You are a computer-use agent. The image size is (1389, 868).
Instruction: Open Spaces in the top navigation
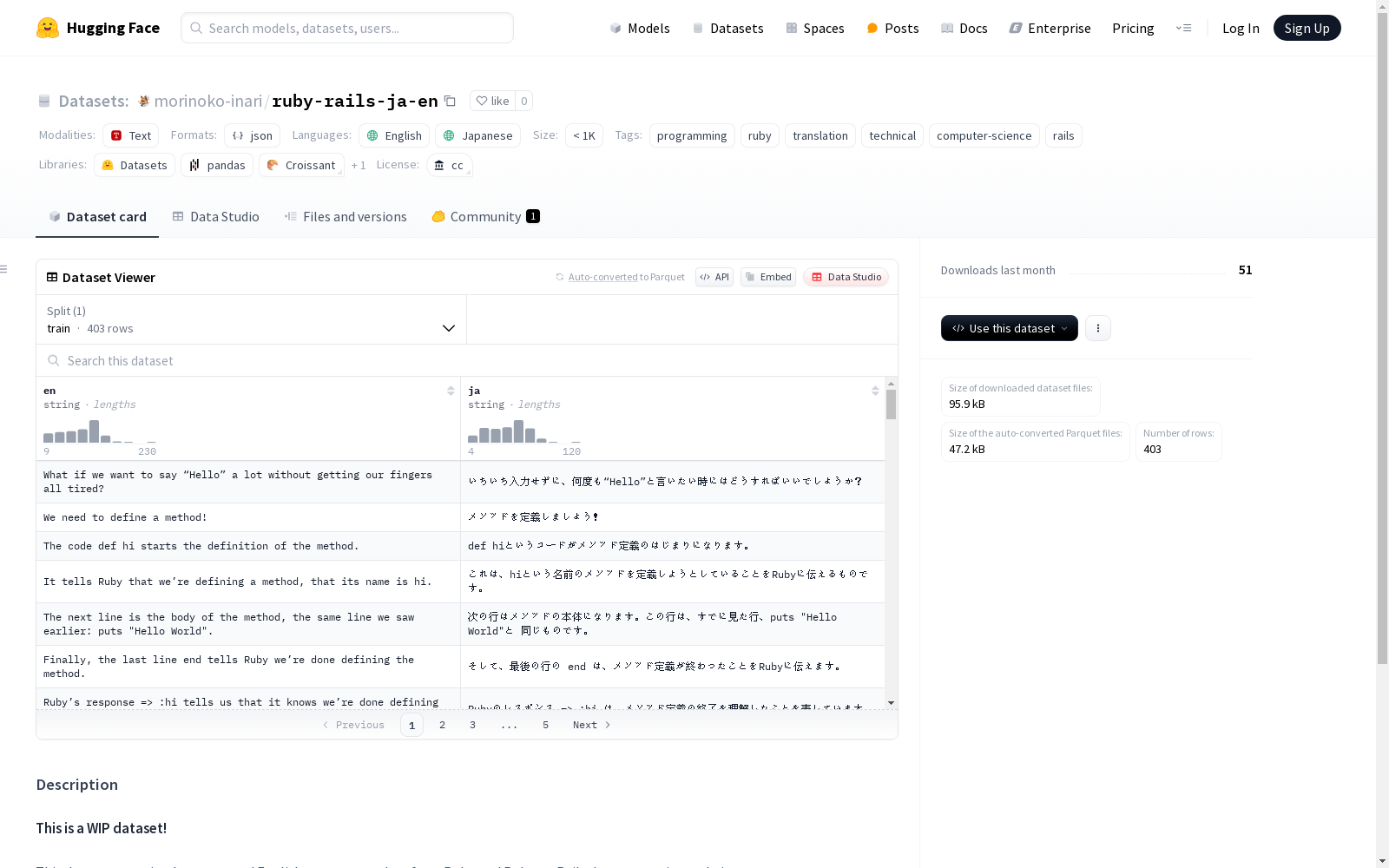point(815,28)
